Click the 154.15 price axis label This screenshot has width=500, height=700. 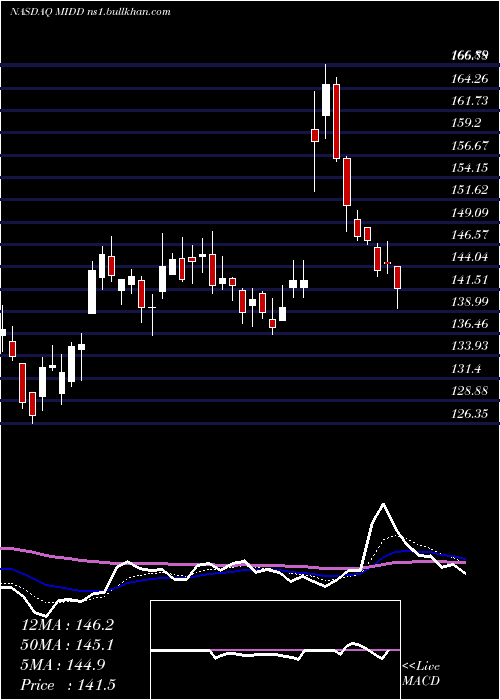[469, 168]
